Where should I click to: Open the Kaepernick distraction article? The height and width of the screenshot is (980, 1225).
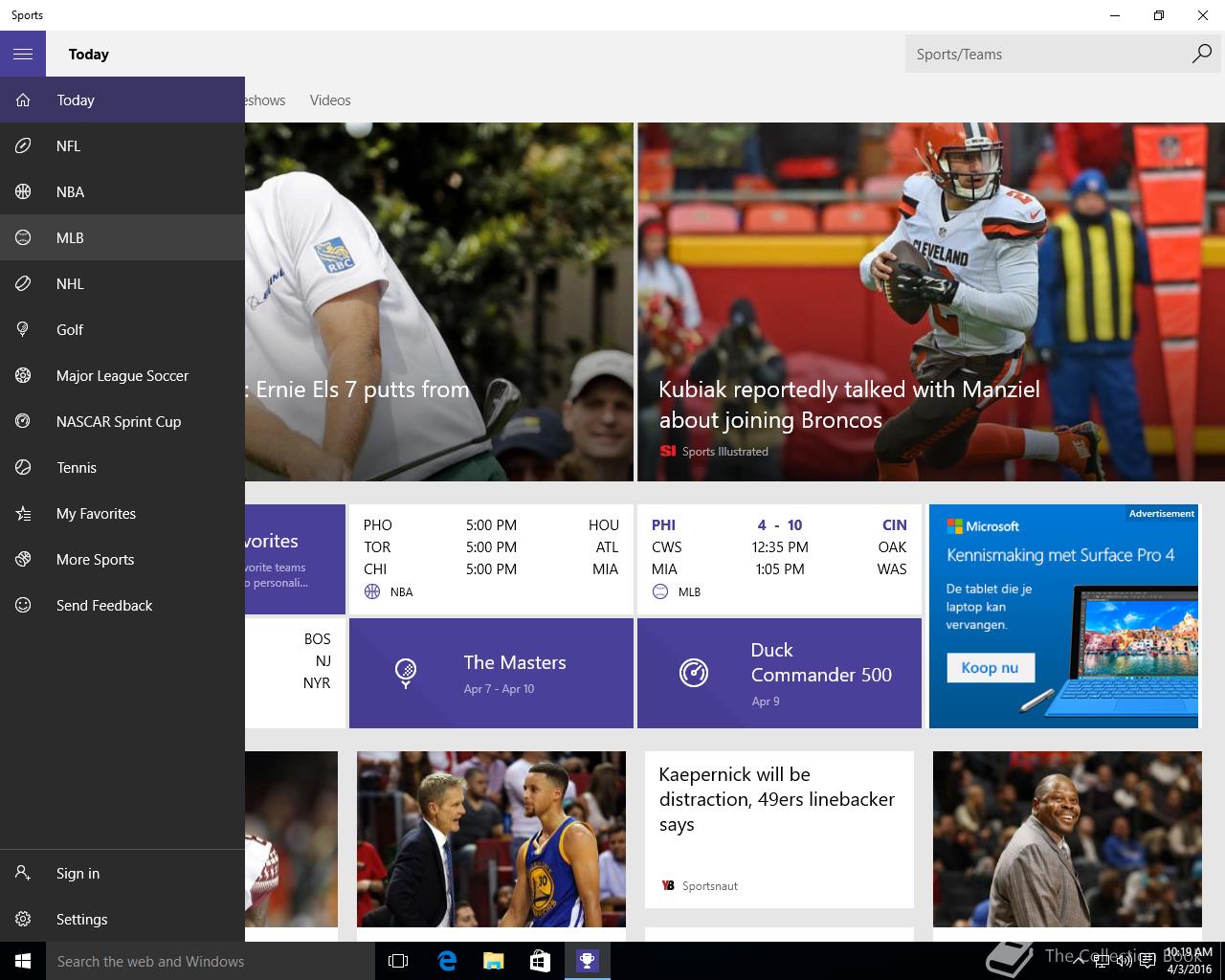click(779, 830)
